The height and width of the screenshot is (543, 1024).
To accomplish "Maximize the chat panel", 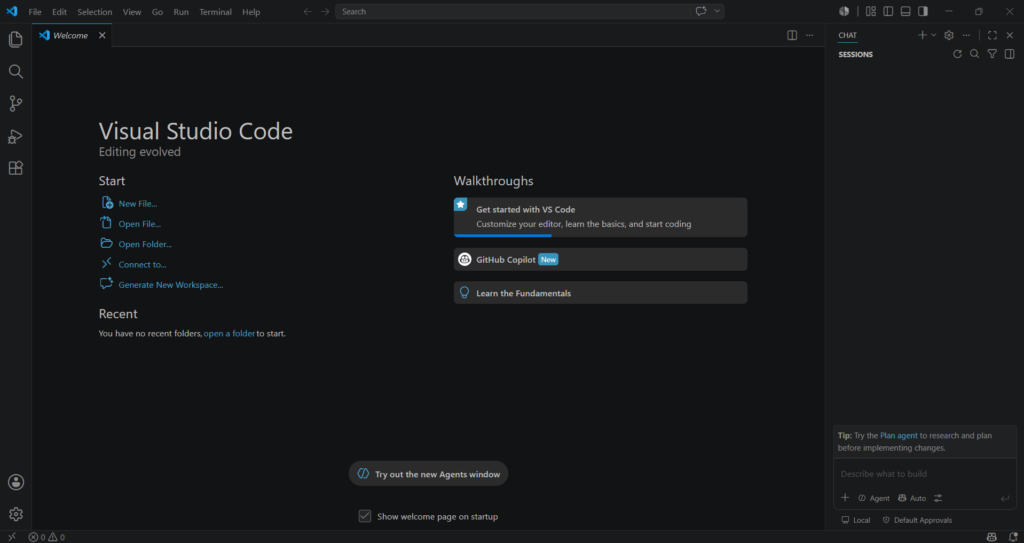I will click(x=993, y=35).
